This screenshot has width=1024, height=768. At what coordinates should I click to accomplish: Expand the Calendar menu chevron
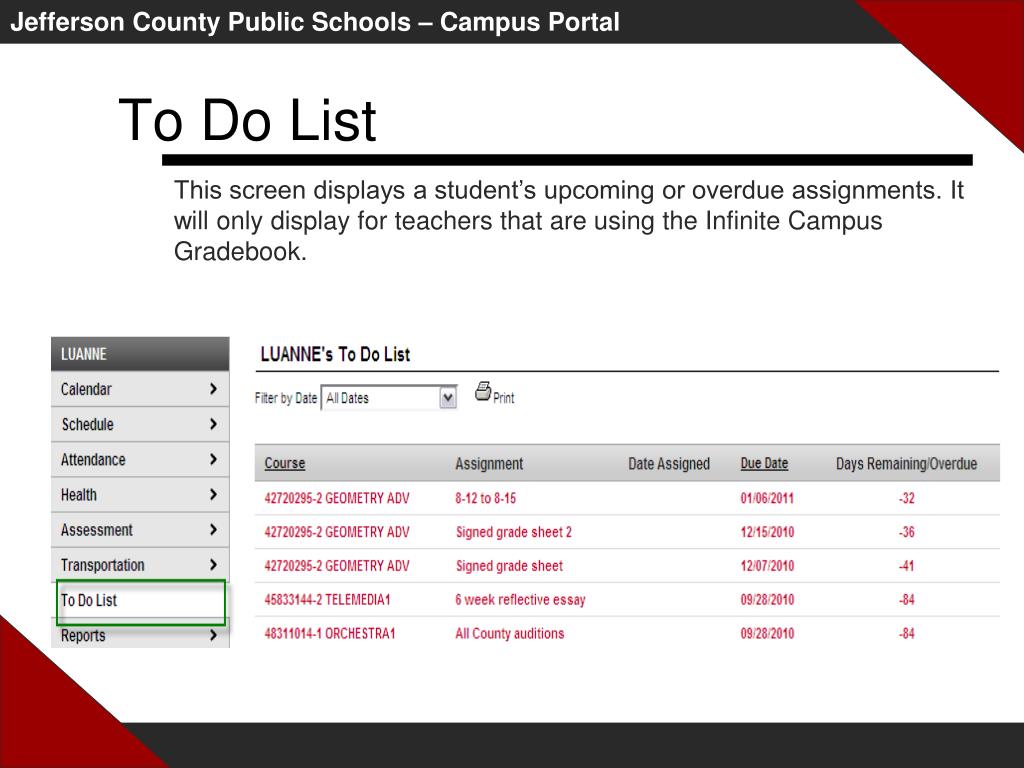click(213, 389)
